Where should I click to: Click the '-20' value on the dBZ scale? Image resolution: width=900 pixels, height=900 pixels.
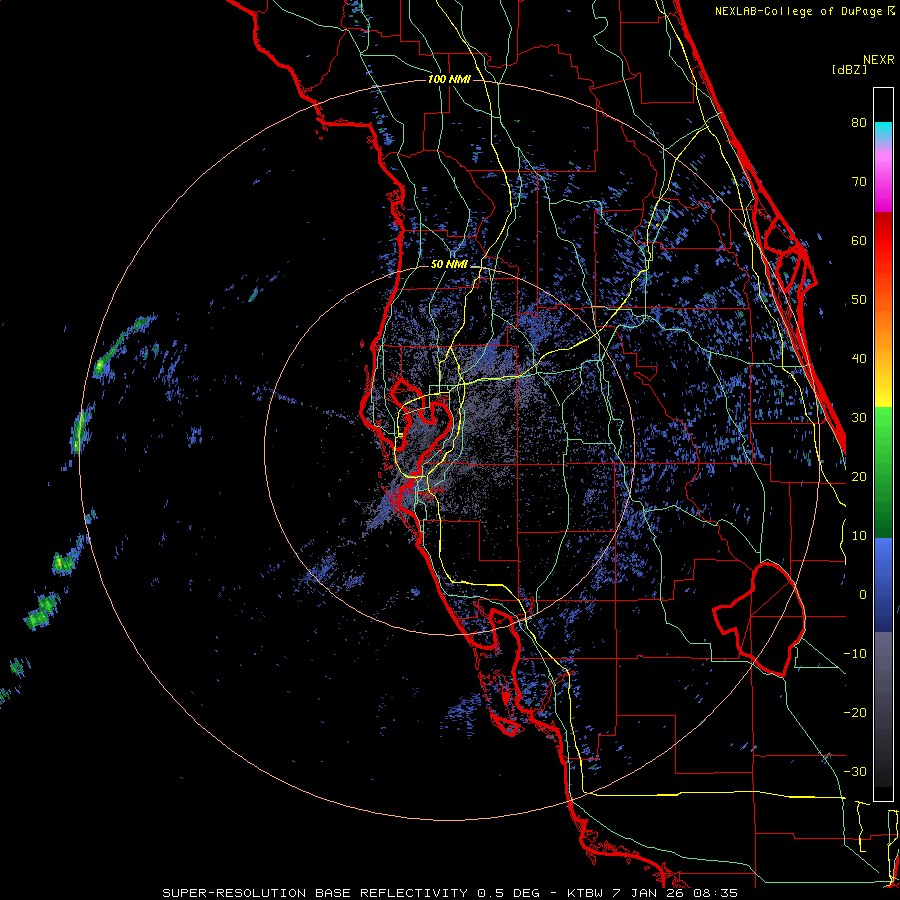click(855, 713)
